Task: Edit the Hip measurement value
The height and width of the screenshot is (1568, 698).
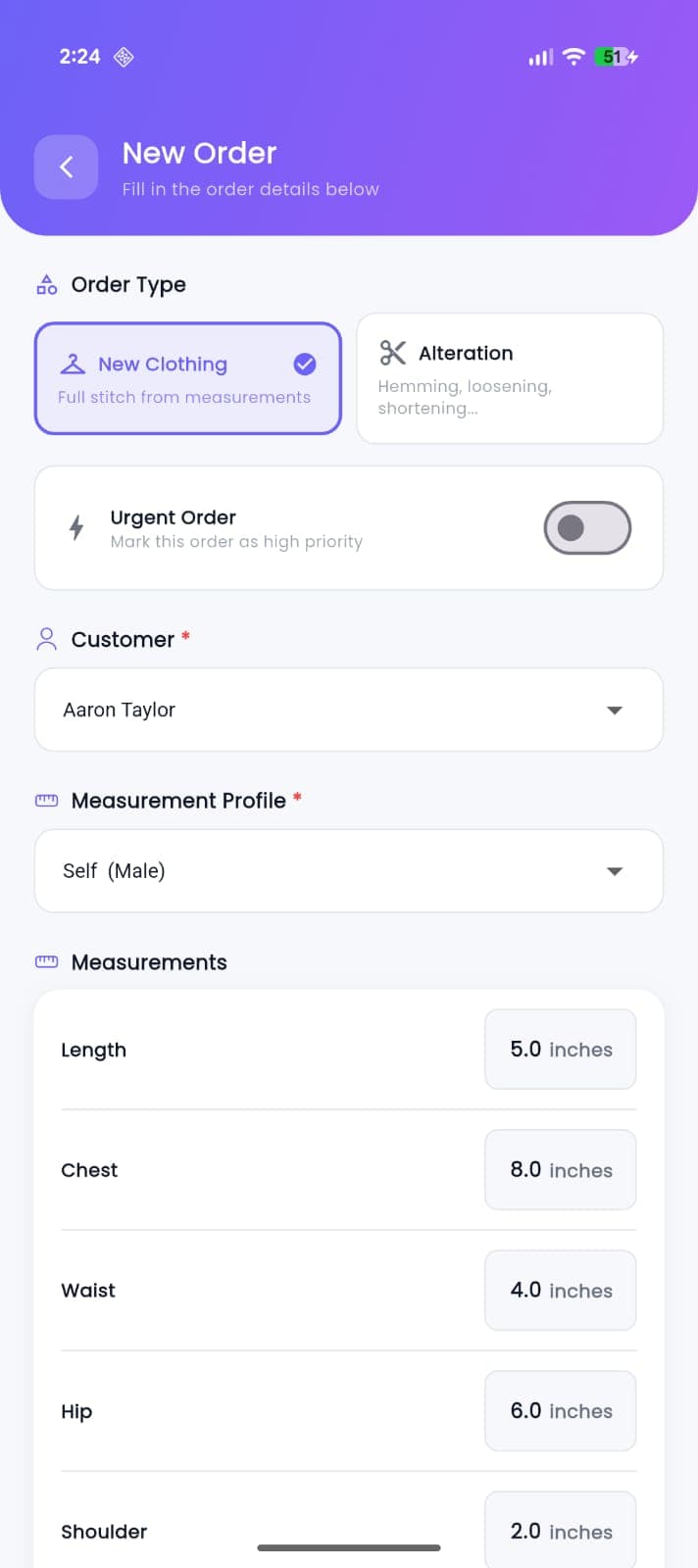Action: 560,1411
